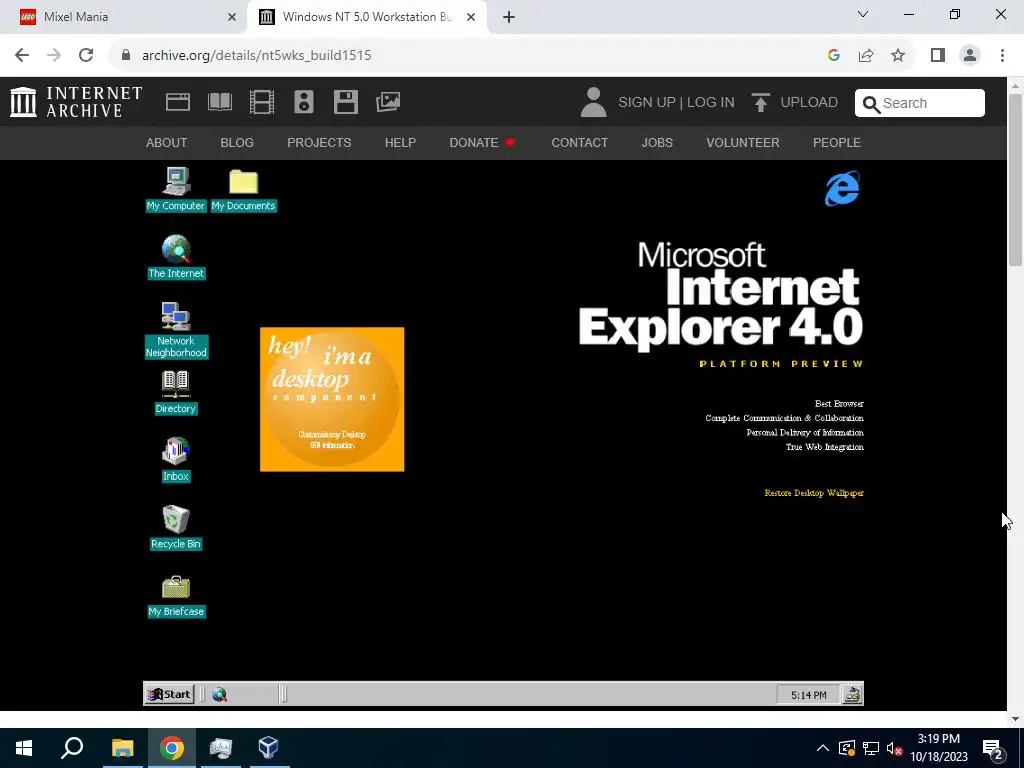Click the Internet Explorer 'e' logo
This screenshot has height=768, width=1024.
[x=842, y=189]
